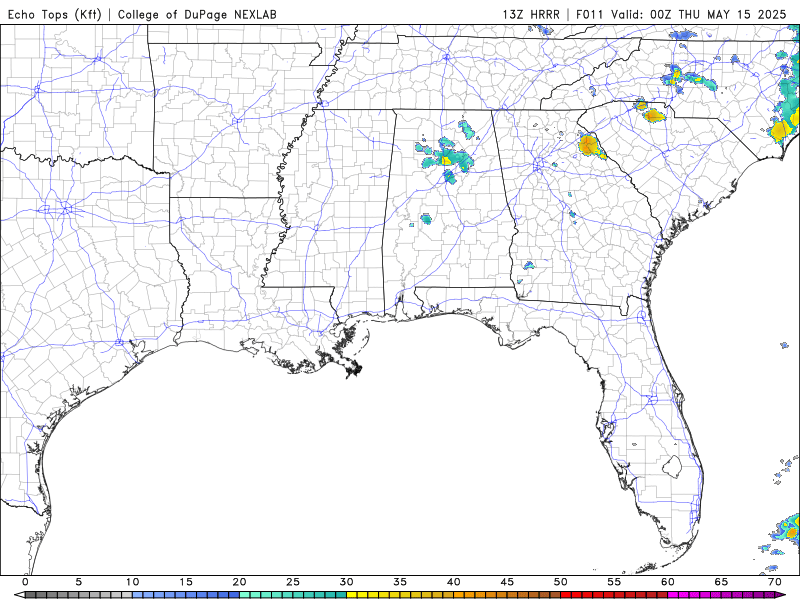This screenshot has height=600, width=800.
Task: Click the '13Z HRRR' model run label
Action: coord(531,14)
